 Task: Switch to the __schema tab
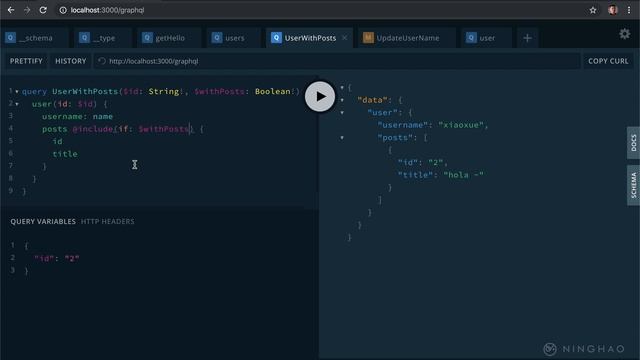(x=33, y=38)
